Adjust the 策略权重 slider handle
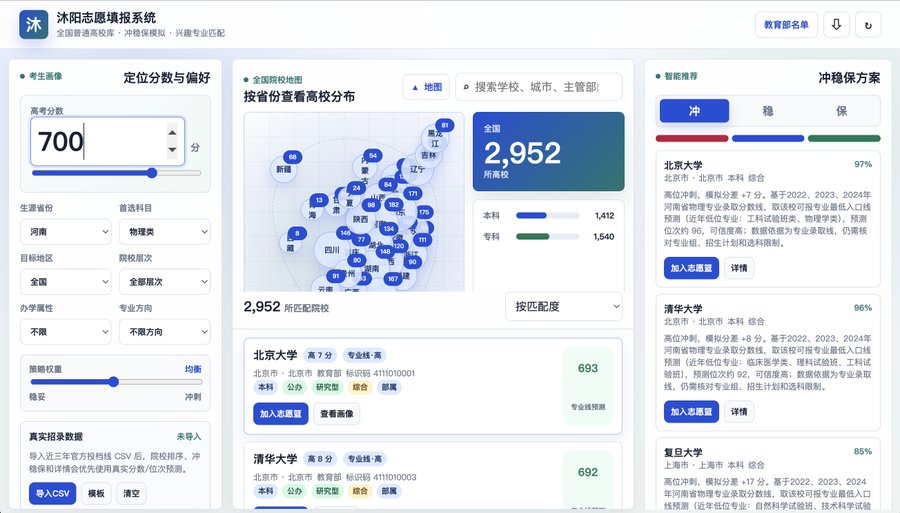 coord(114,382)
